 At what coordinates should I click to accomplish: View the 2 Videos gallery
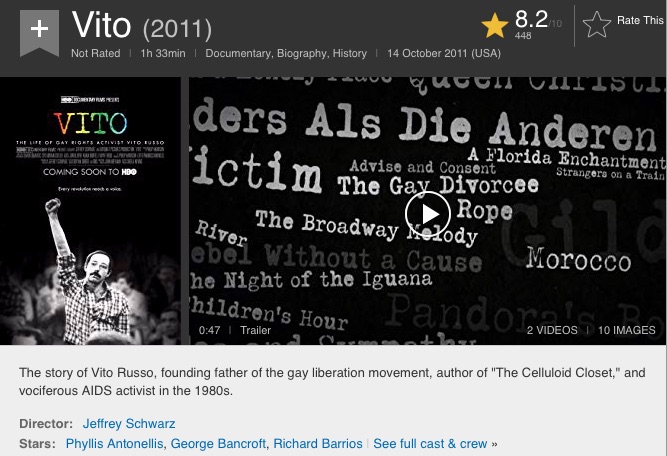(552, 330)
